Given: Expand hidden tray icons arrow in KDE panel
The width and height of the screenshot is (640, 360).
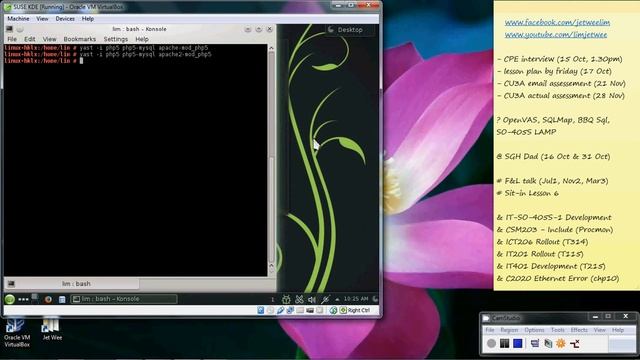Looking at the screenshot, I should click(337, 299).
